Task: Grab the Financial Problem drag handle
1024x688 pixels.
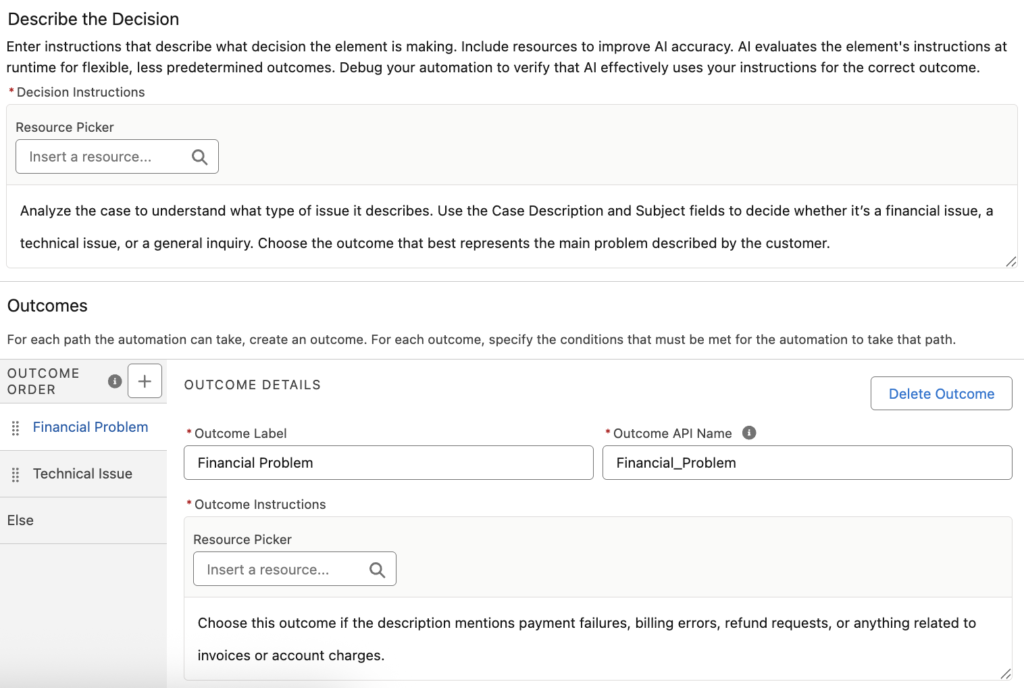Action: (x=15, y=428)
